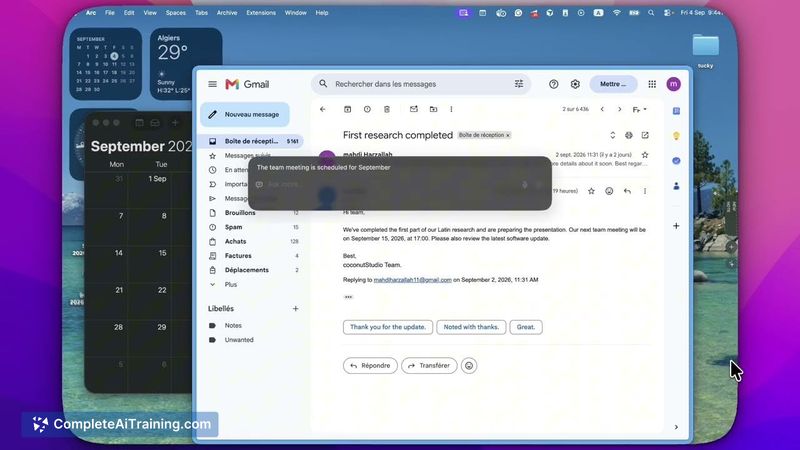
Task: Add emoji reaction in message header
Action: 609,191
